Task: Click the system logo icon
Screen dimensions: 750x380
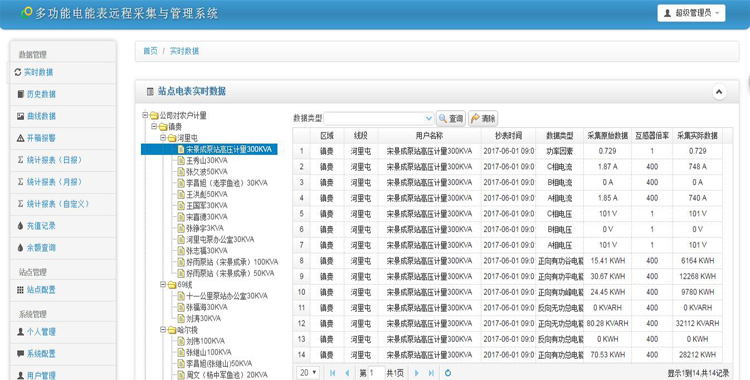Action: [x=27, y=12]
